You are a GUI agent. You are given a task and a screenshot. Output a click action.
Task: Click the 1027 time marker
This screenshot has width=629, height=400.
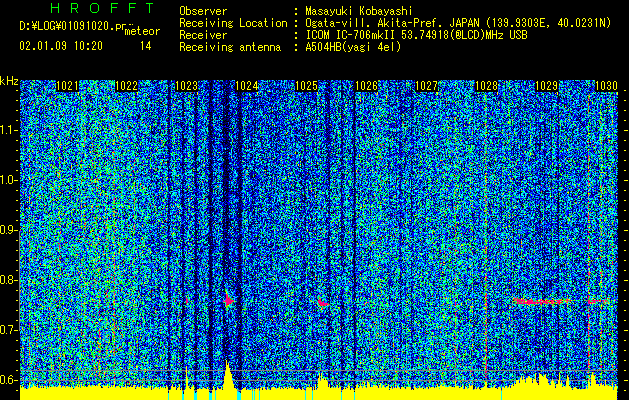(426, 86)
